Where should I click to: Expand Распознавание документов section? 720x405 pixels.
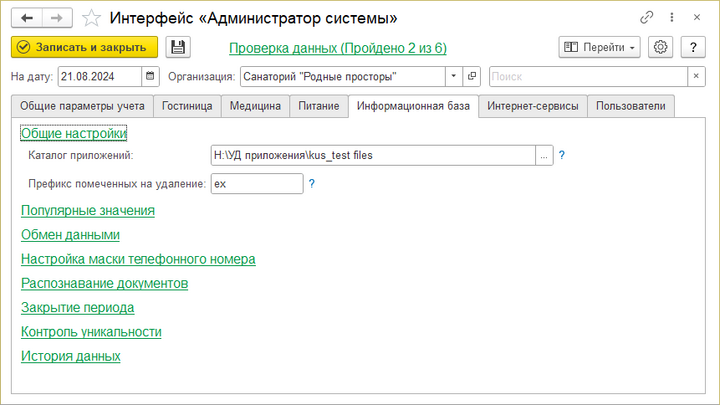pos(105,283)
